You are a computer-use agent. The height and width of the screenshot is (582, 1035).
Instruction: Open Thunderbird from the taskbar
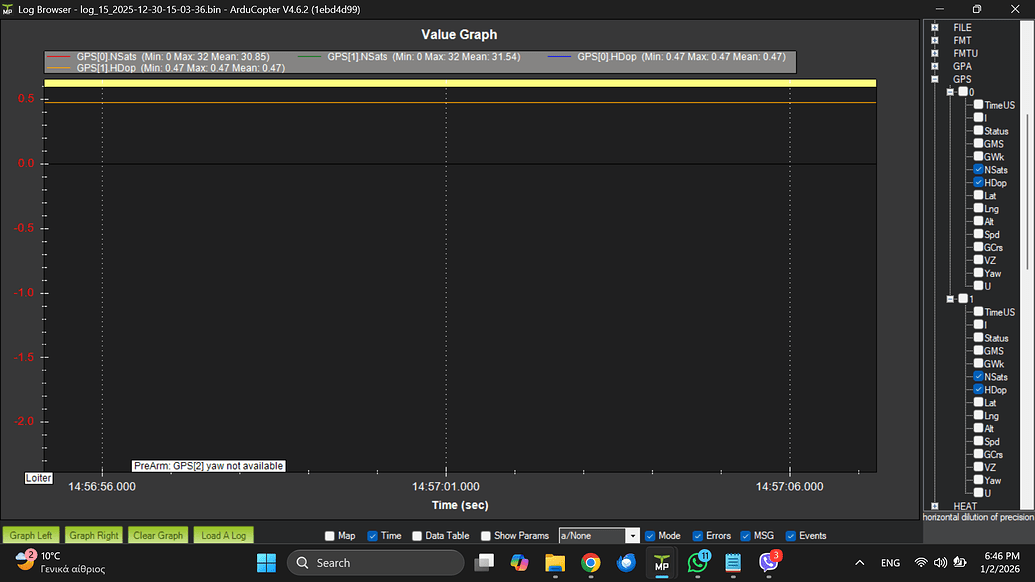pyautogui.click(x=626, y=563)
